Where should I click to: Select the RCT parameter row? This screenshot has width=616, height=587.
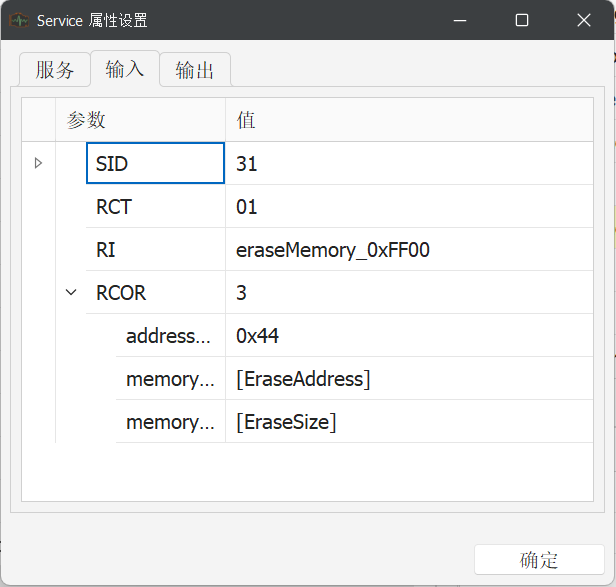pos(155,206)
